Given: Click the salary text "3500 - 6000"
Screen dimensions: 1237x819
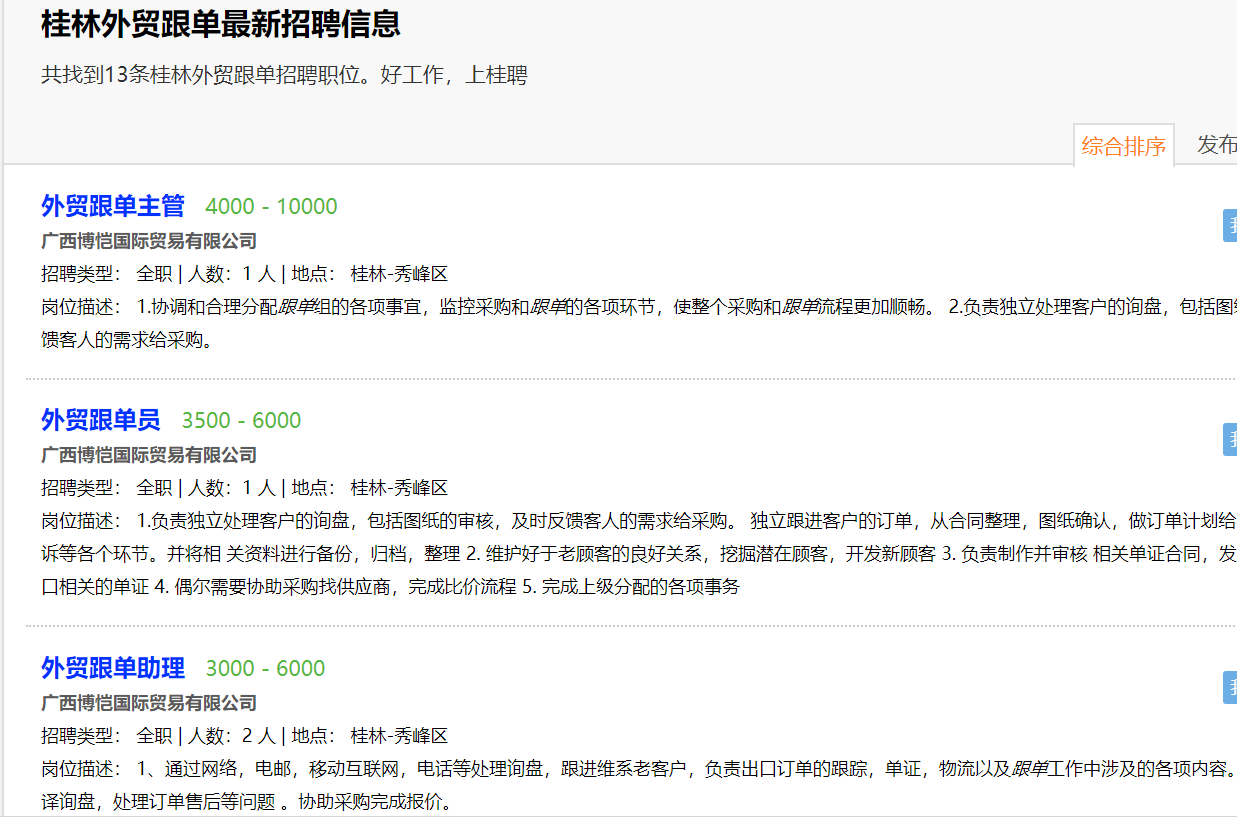Looking at the screenshot, I should 241,421.
